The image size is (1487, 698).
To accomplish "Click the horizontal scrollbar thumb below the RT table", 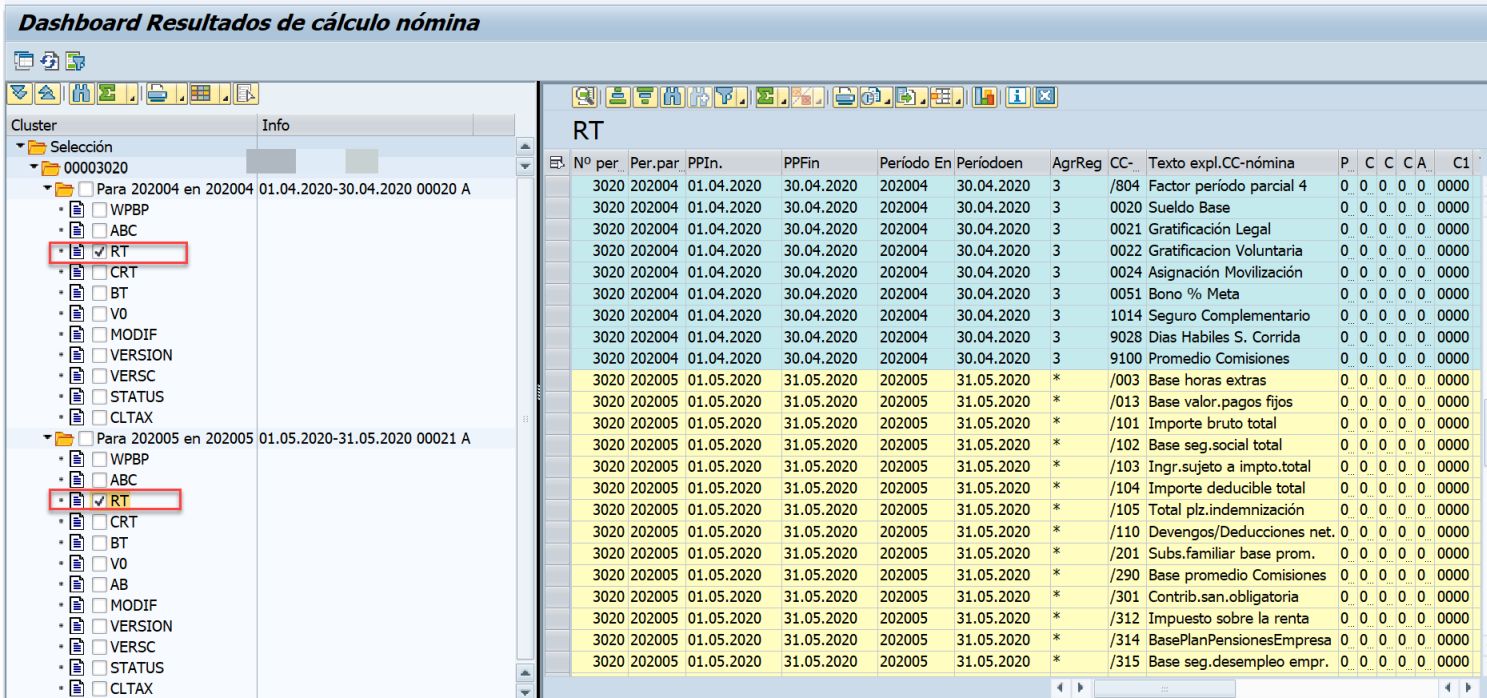I will 1164,689.
